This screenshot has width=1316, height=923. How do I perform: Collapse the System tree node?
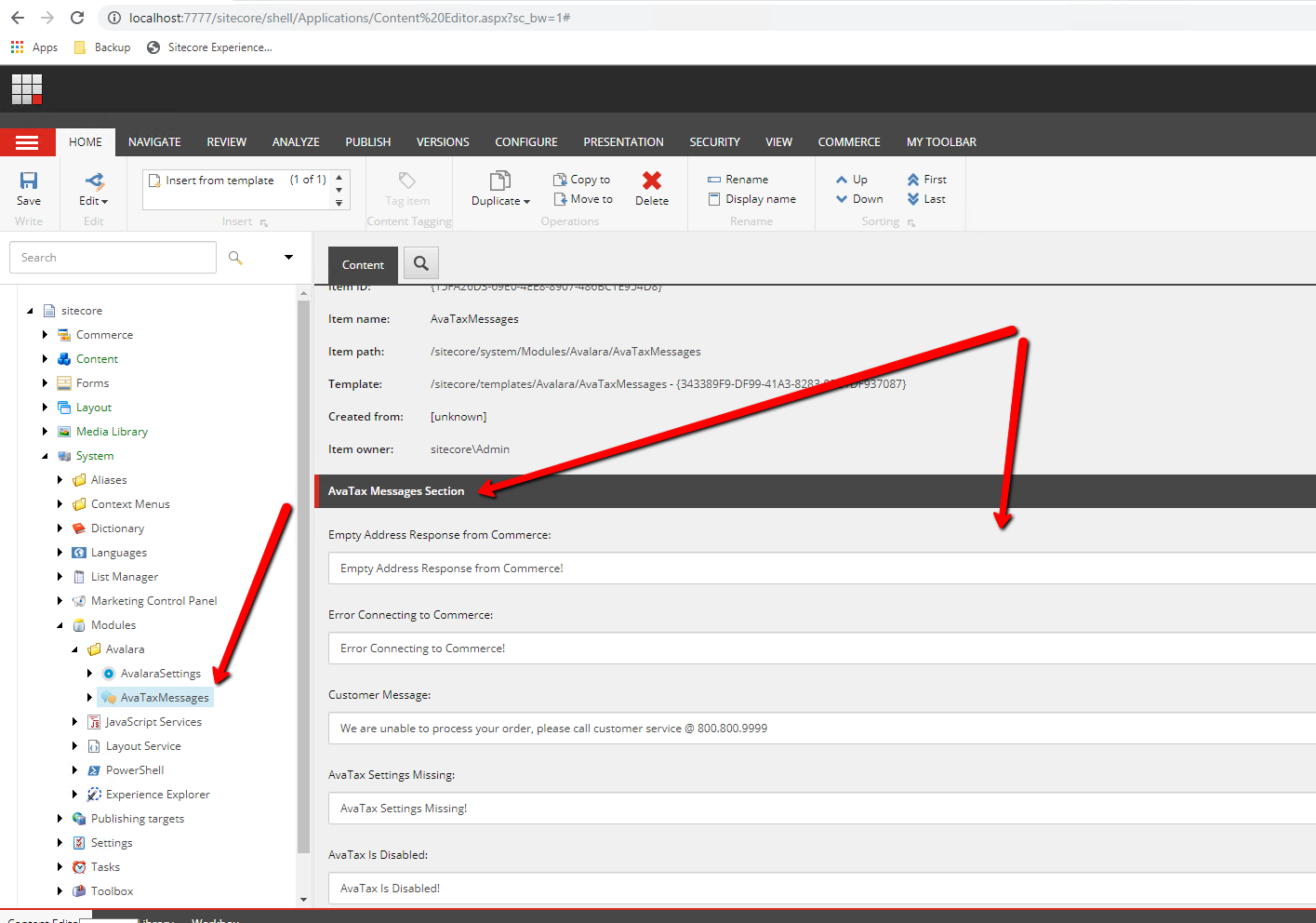coord(45,456)
